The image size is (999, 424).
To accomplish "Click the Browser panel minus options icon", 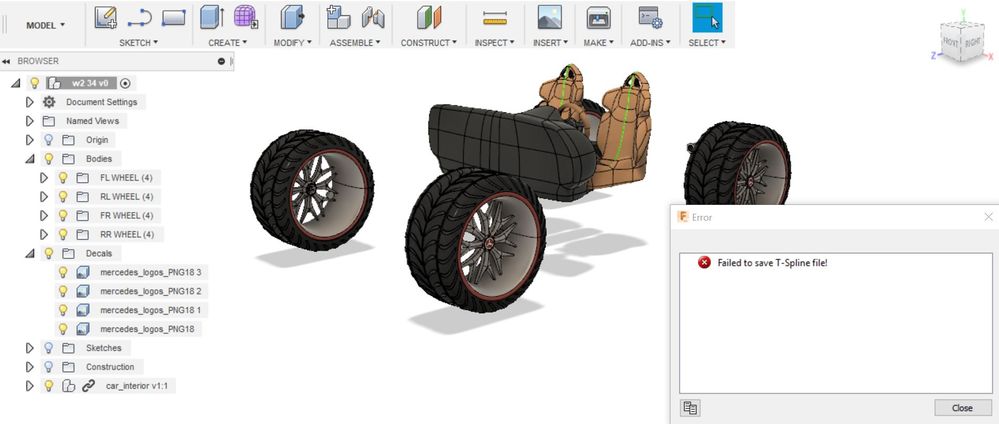I will 221,61.
